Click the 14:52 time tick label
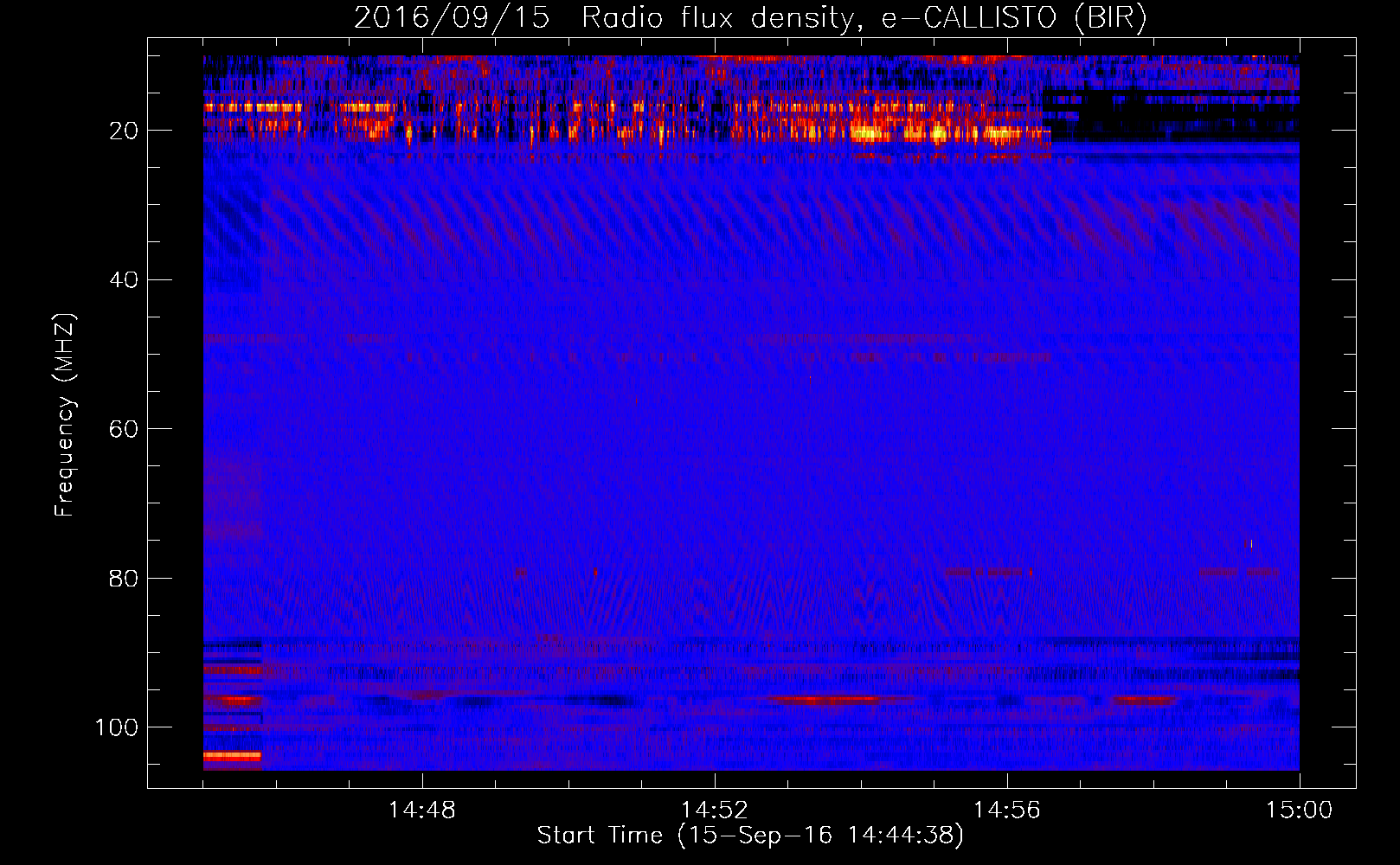The height and width of the screenshot is (865, 1400). coord(715,811)
